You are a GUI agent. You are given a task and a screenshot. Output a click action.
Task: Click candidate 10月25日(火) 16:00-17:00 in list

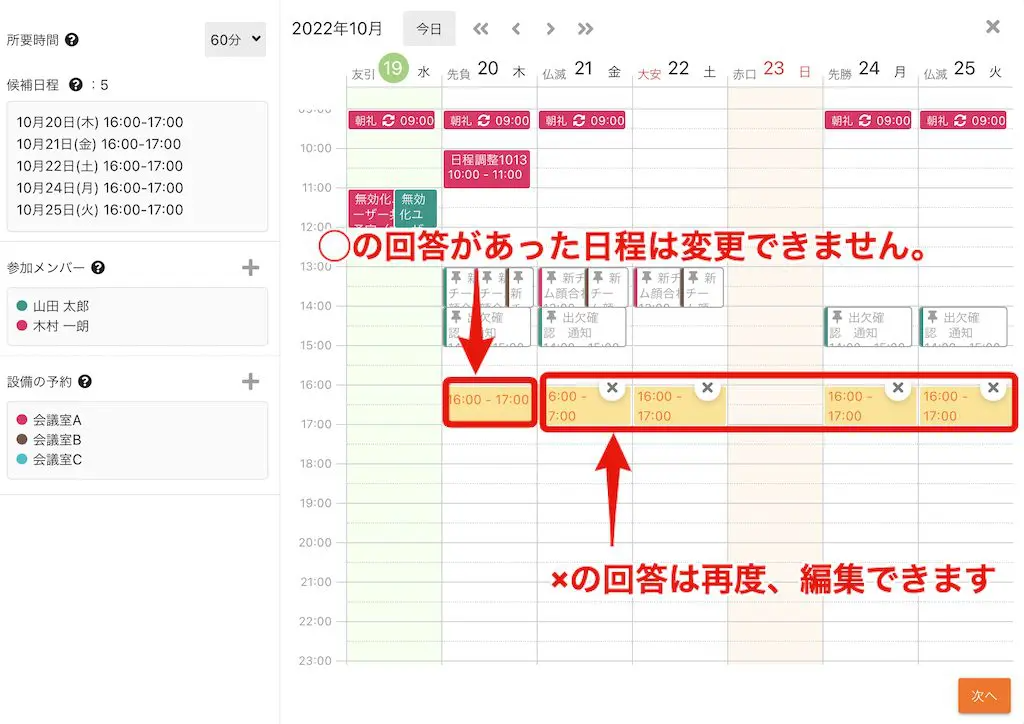tap(100, 210)
